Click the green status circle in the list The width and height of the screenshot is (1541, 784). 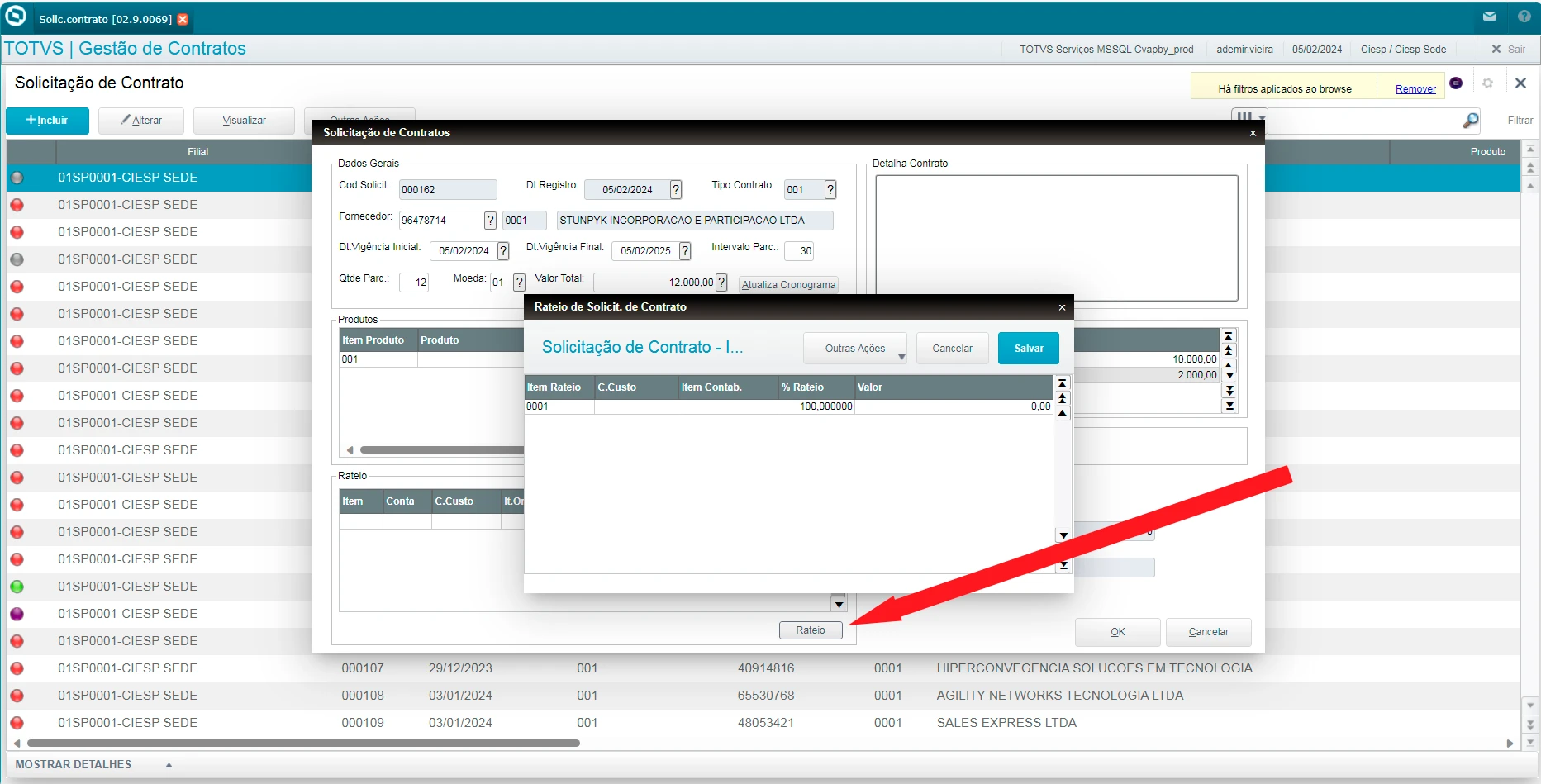[17, 587]
